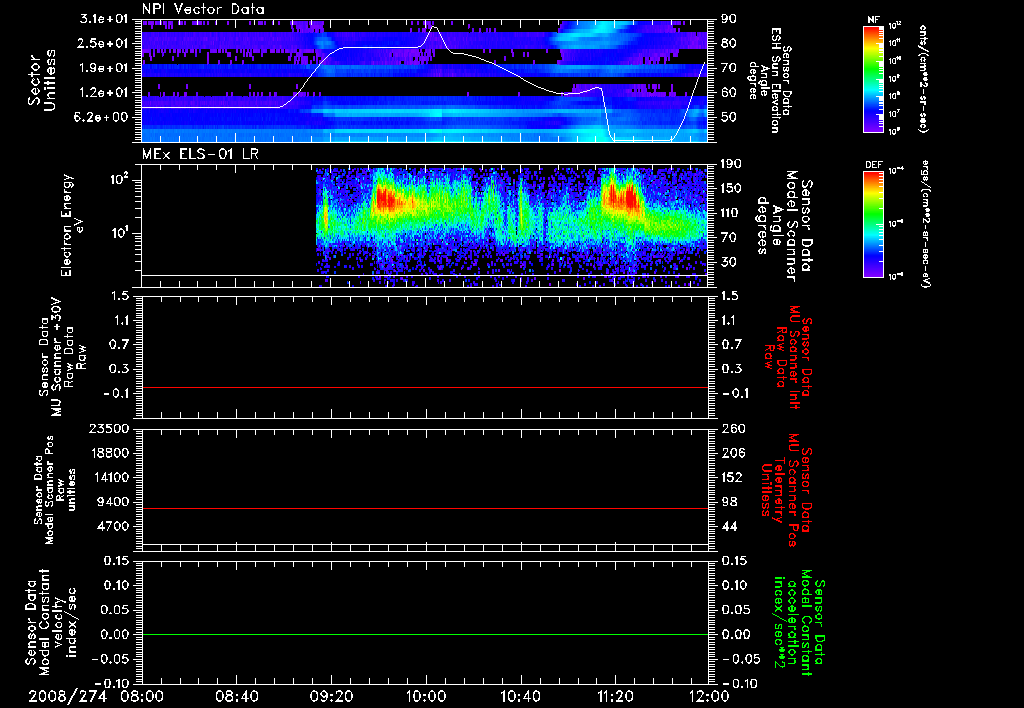Image resolution: width=1024 pixels, height=708 pixels.
Task: Click the ESH Sun Elevation Angle axis title
Action: (x=771, y=80)
